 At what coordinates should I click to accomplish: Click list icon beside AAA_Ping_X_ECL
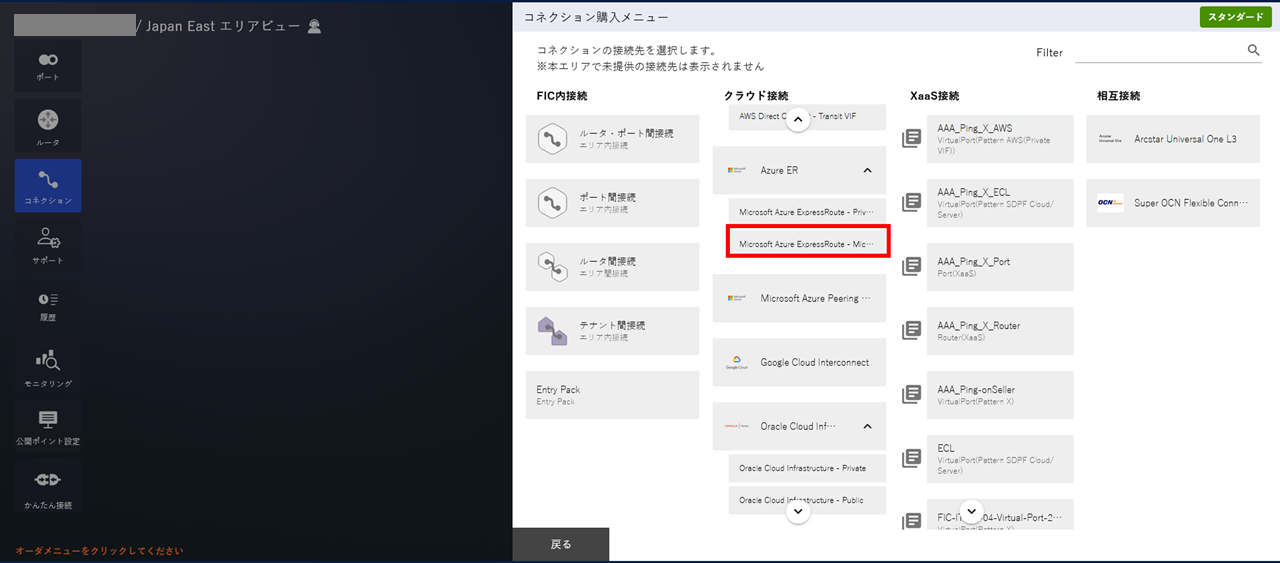(911, 202)
